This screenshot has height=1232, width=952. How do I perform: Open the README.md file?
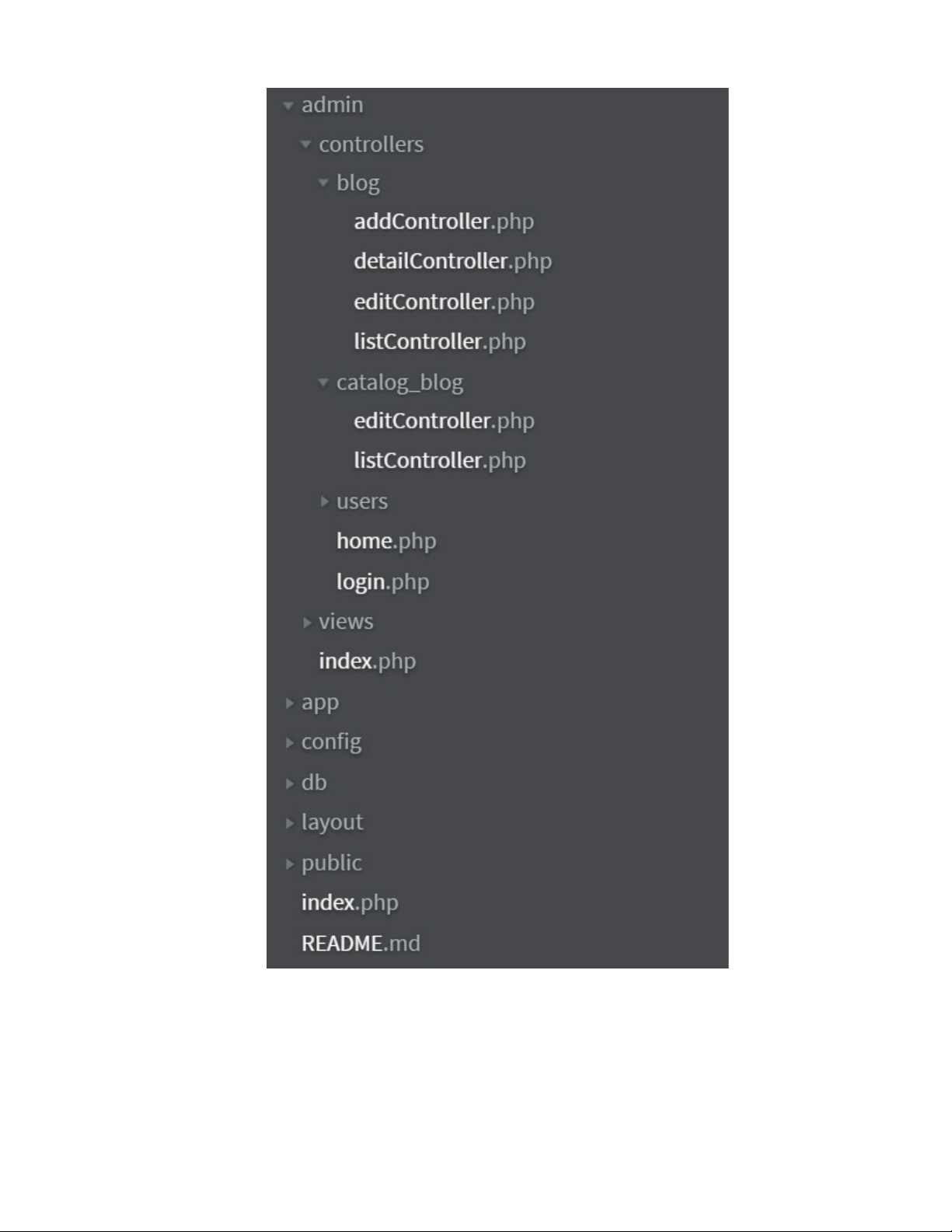[x=361, y=944]
